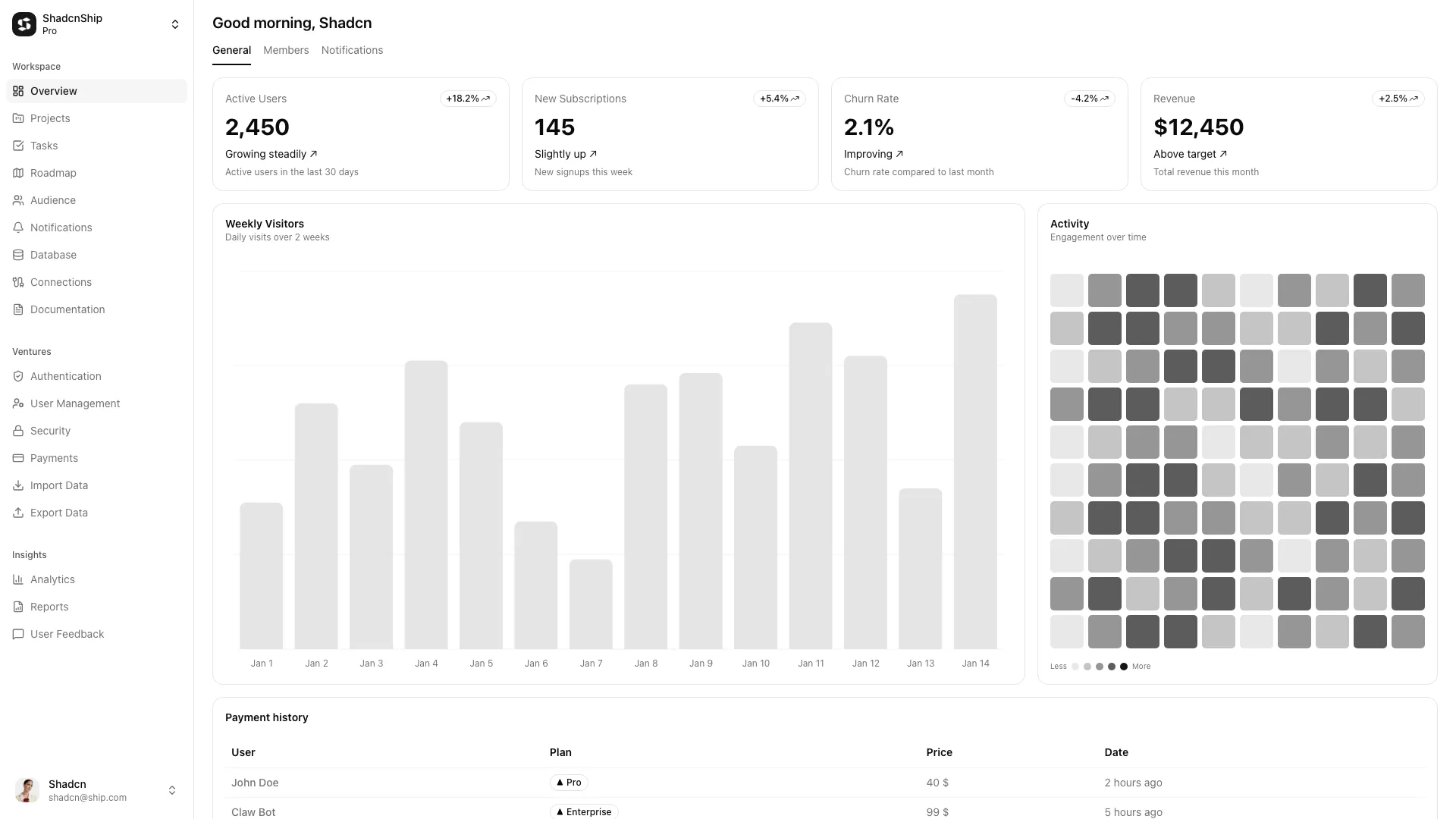Select the User Feedback icon
Image resolution: width=1456 pixels, height=819 pixels.
point(18,634)
